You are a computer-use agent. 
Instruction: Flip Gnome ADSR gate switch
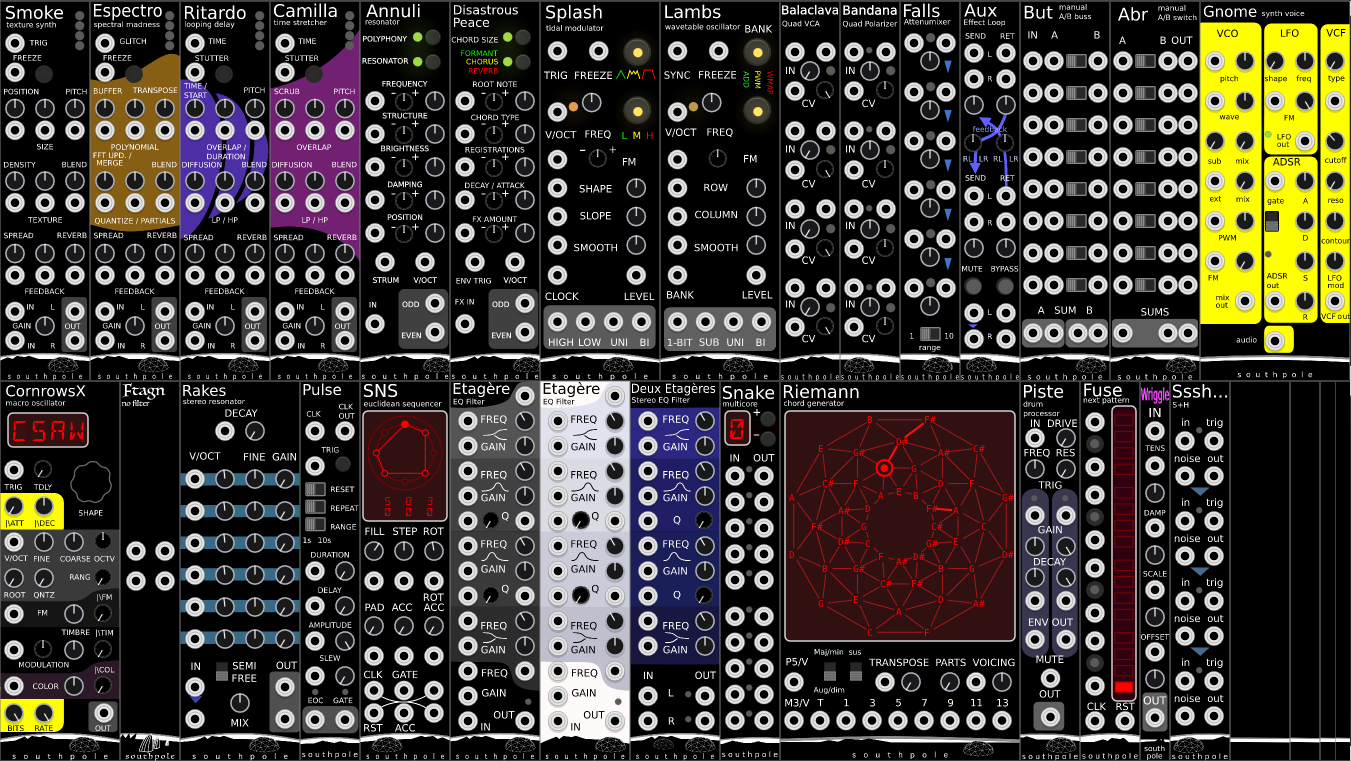[x=1272, y=222]
